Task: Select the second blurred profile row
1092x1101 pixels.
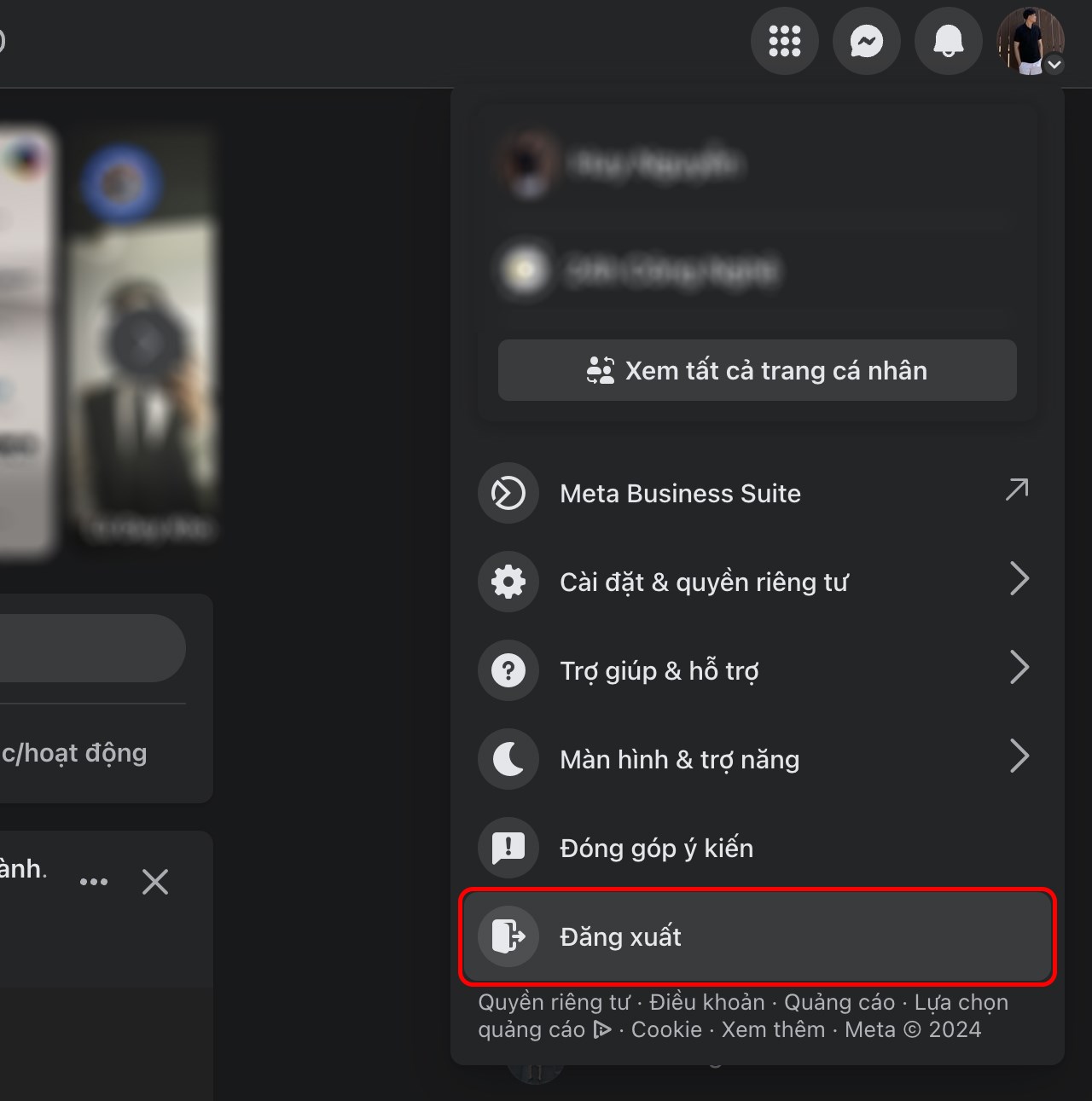Action: click(x=758, y=270)
